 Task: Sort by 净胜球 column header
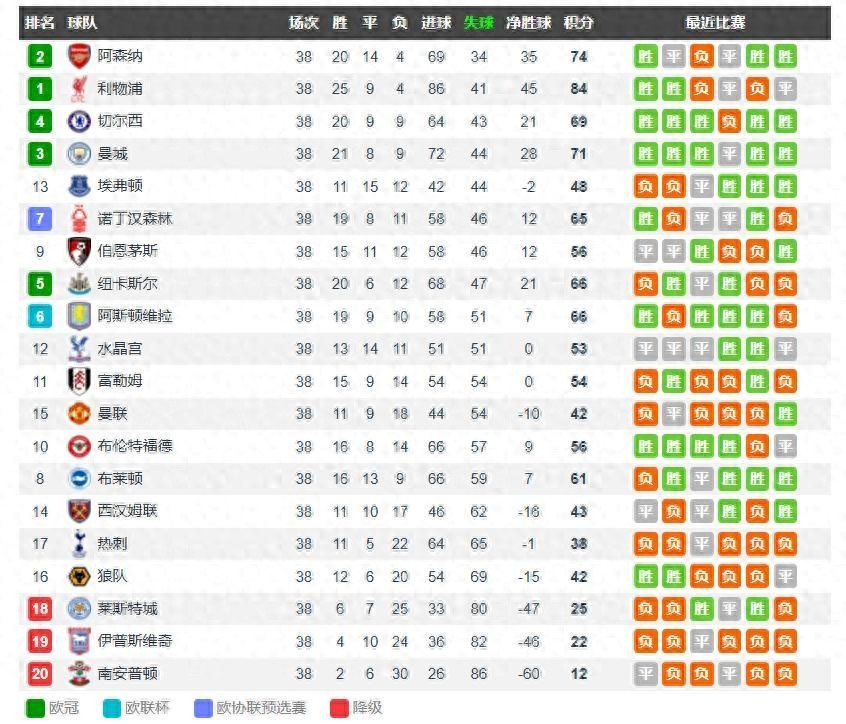529,23
